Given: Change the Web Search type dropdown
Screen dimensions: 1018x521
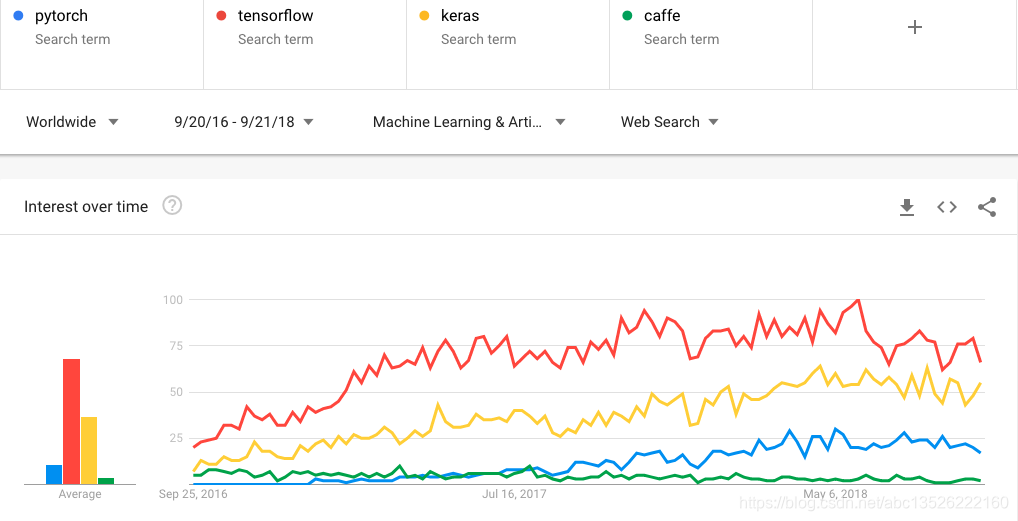Looking at the screenshot, I should [669, 122].
